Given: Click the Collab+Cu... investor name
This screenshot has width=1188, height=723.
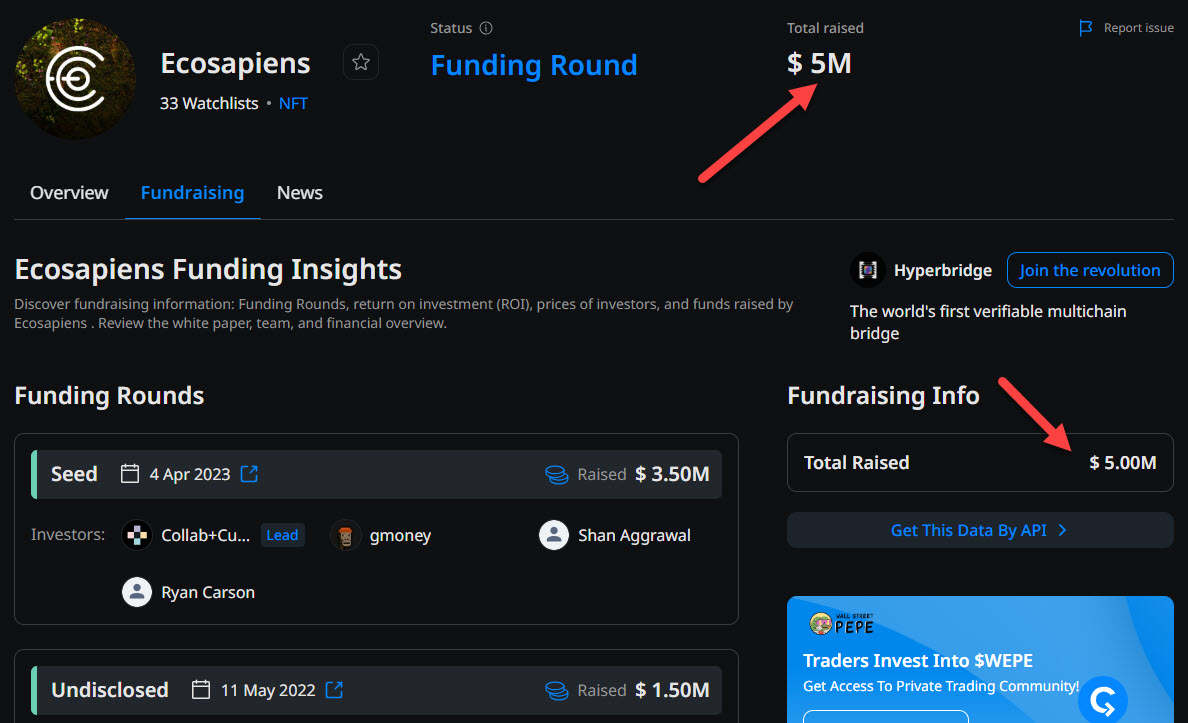Looking at the screenshot, I should (205, 535).
